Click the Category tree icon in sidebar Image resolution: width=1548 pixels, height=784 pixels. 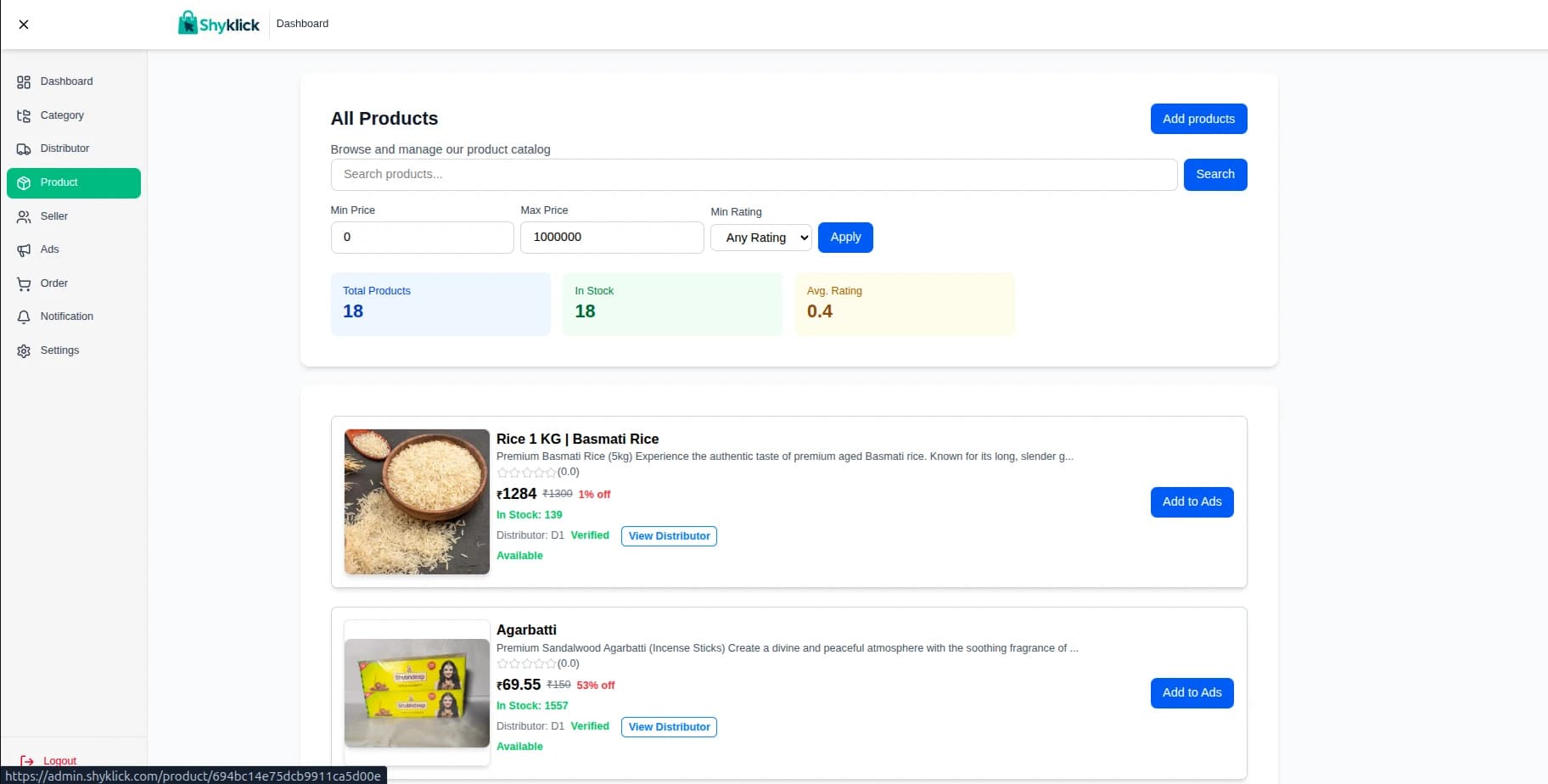[24, 115]
